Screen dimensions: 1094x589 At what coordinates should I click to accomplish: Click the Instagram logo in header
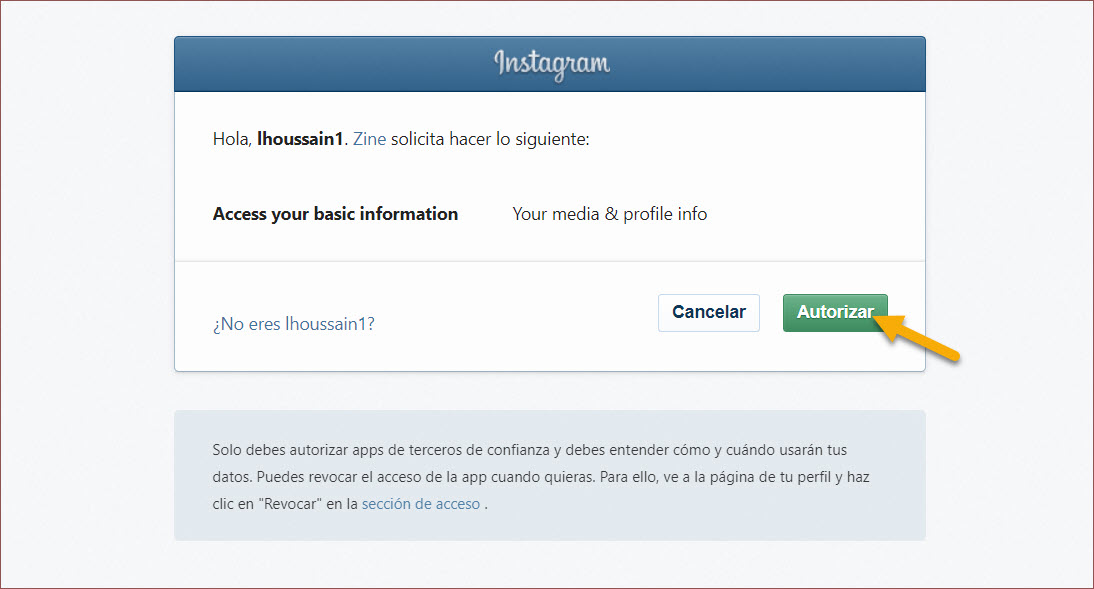(x=551, y=64)
